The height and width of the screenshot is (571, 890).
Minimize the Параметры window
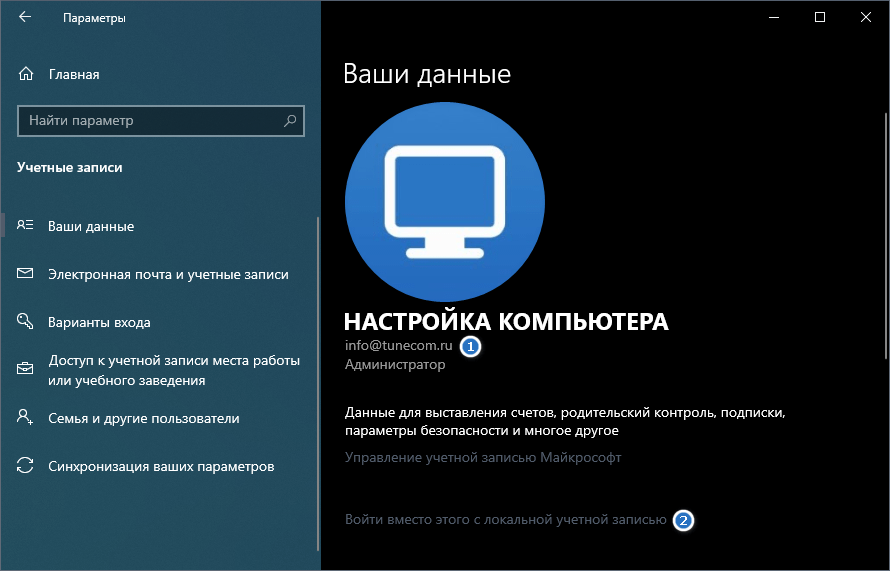coord(774,17)
